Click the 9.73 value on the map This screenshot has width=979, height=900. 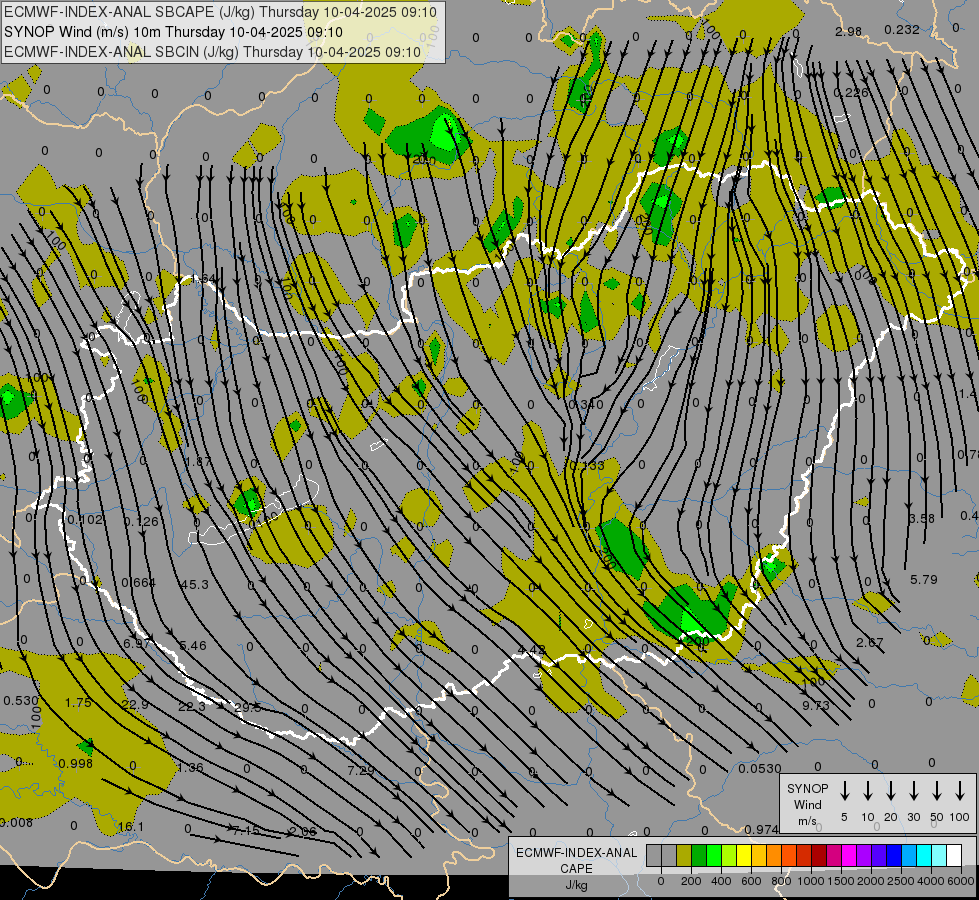[x=816, y=705]
